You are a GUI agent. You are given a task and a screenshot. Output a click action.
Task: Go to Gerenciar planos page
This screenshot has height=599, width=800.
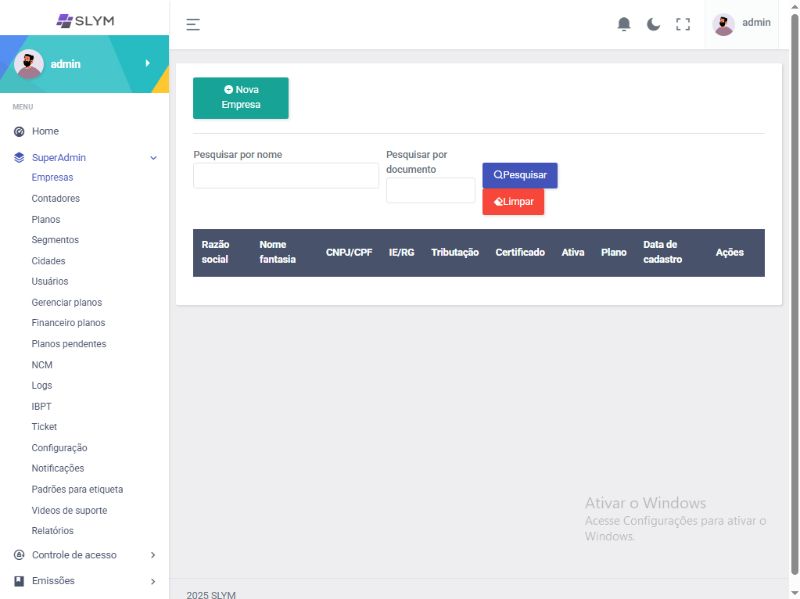[67, 302]
